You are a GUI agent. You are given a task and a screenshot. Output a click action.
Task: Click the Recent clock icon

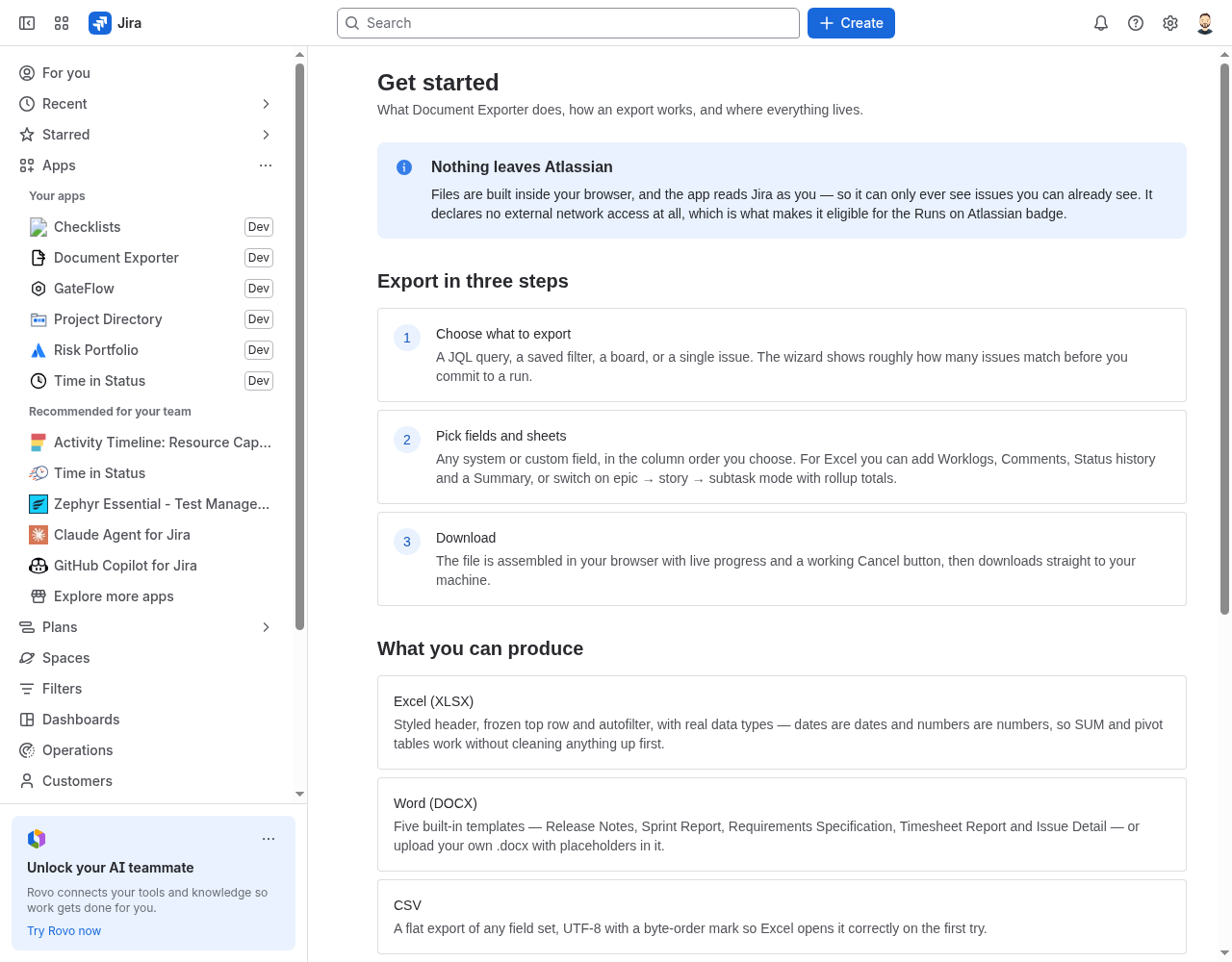coord(27,104)
